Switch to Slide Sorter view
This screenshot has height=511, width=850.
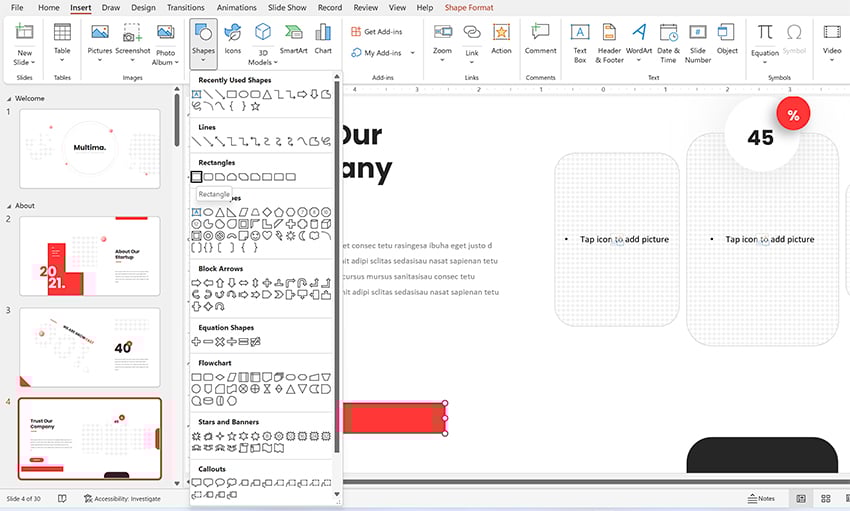click(826, 498)
